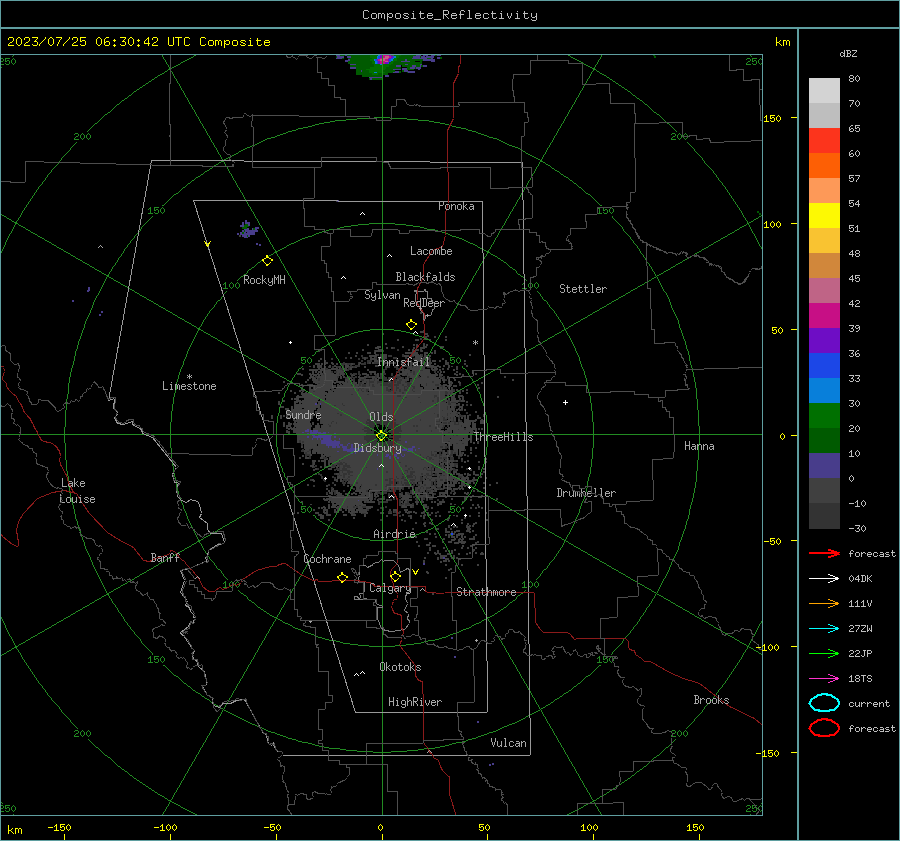The height and width of the screenshot is (841, 900).
Task: Click yellow diamond marker below Cochrane
Action: 342,577
